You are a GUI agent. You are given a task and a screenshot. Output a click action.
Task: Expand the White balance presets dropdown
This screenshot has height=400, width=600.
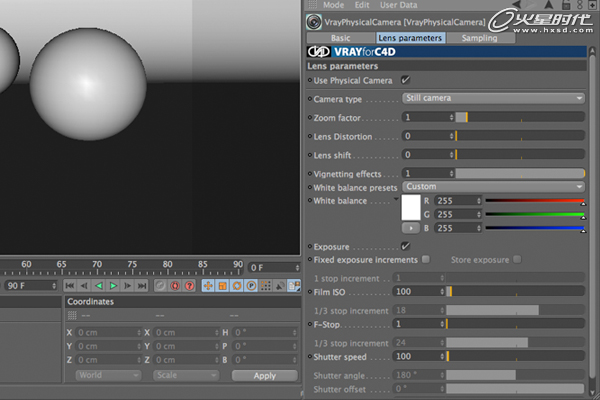tap(493, 186)
